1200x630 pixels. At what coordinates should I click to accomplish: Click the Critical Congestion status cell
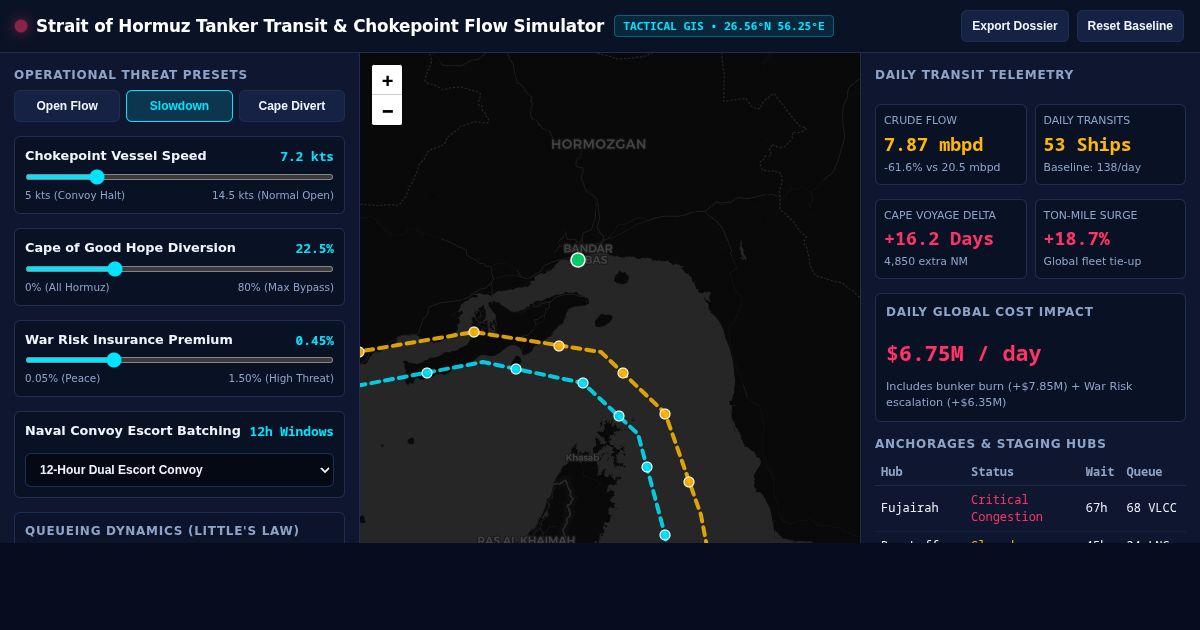[x=1007, y=508]
